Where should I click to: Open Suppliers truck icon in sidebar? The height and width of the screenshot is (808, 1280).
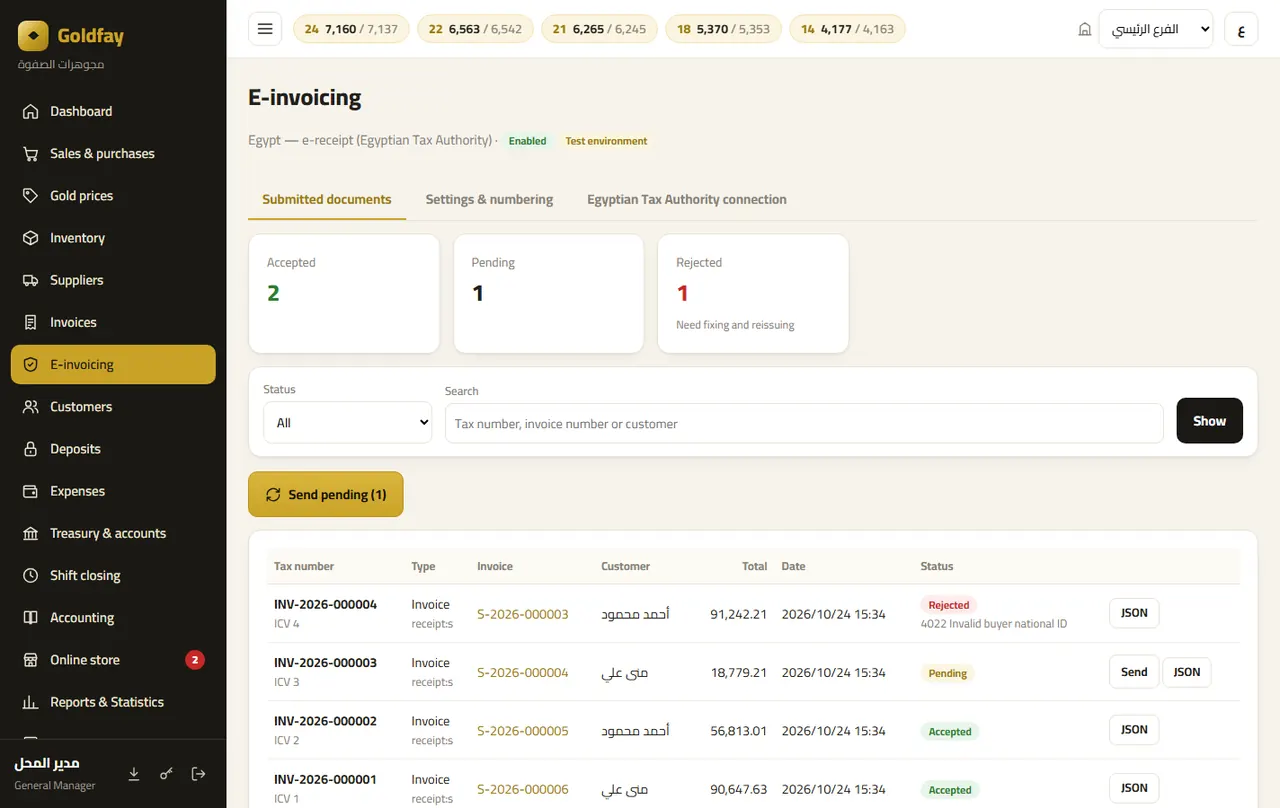pos(31,280)
